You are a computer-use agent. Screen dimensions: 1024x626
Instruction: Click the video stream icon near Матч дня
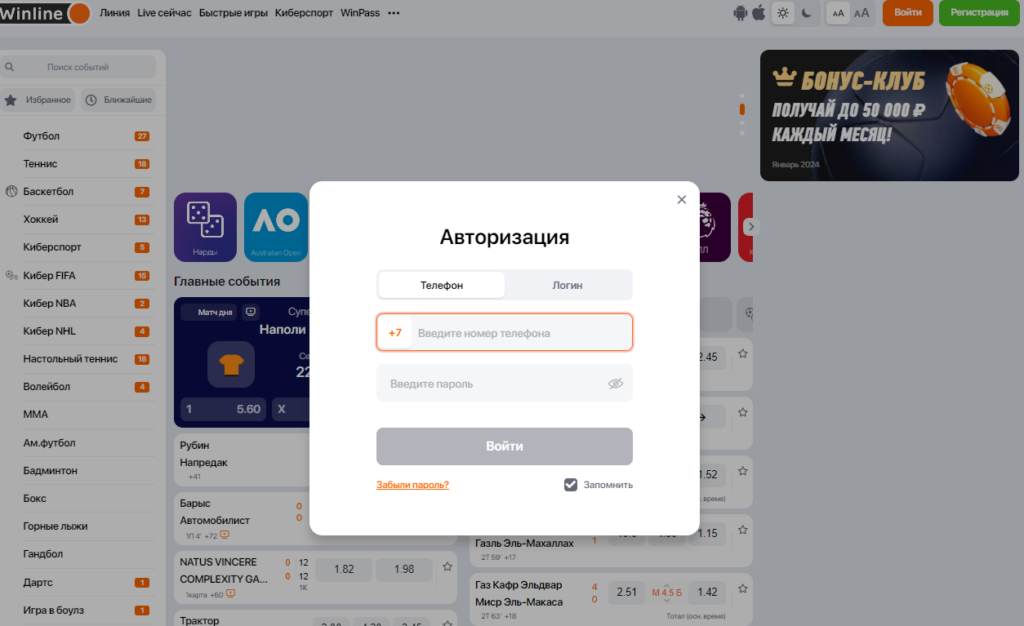click(x=250, y=312)
